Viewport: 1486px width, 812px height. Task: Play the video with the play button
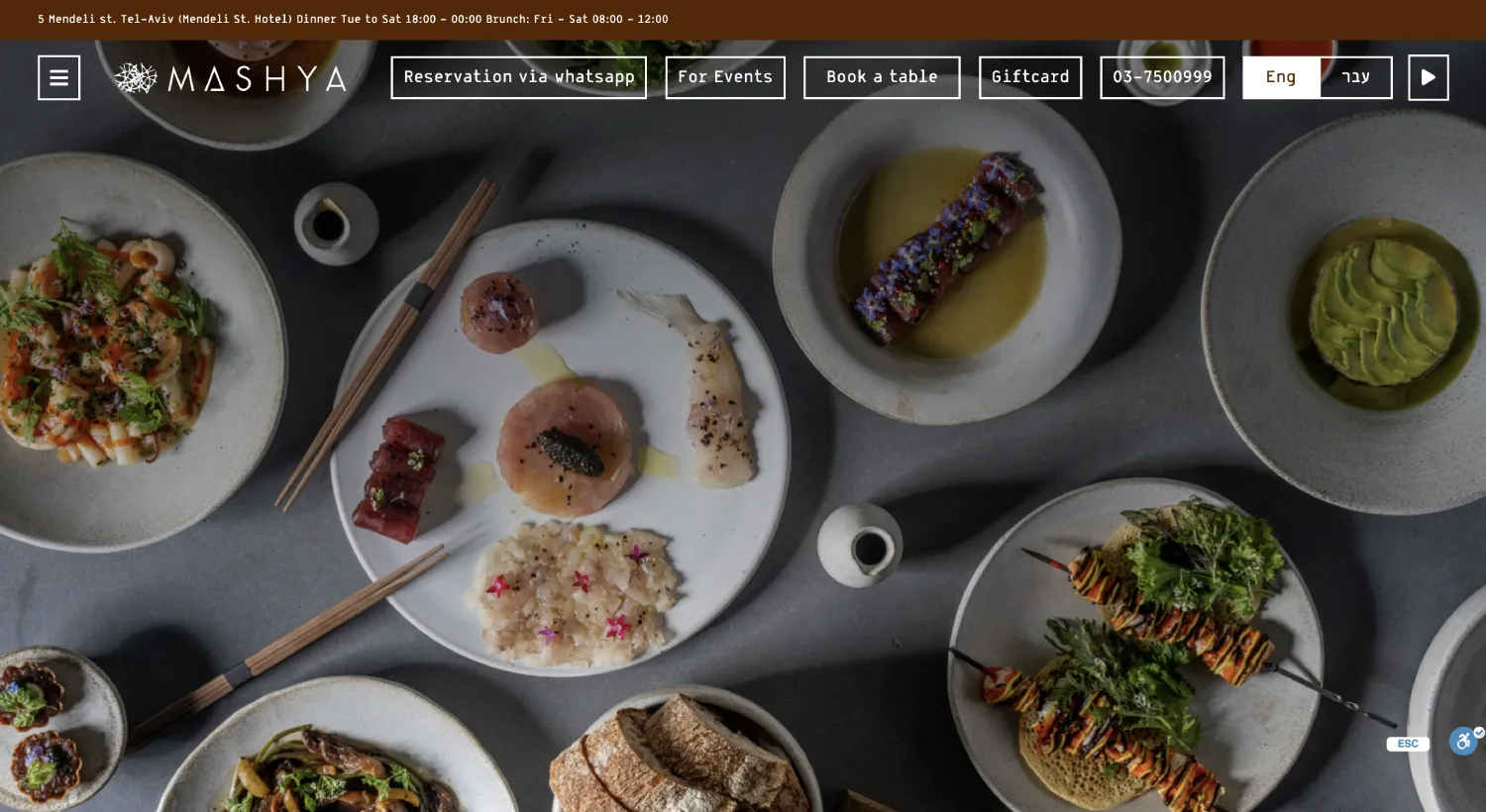[x=1429, y=77]
